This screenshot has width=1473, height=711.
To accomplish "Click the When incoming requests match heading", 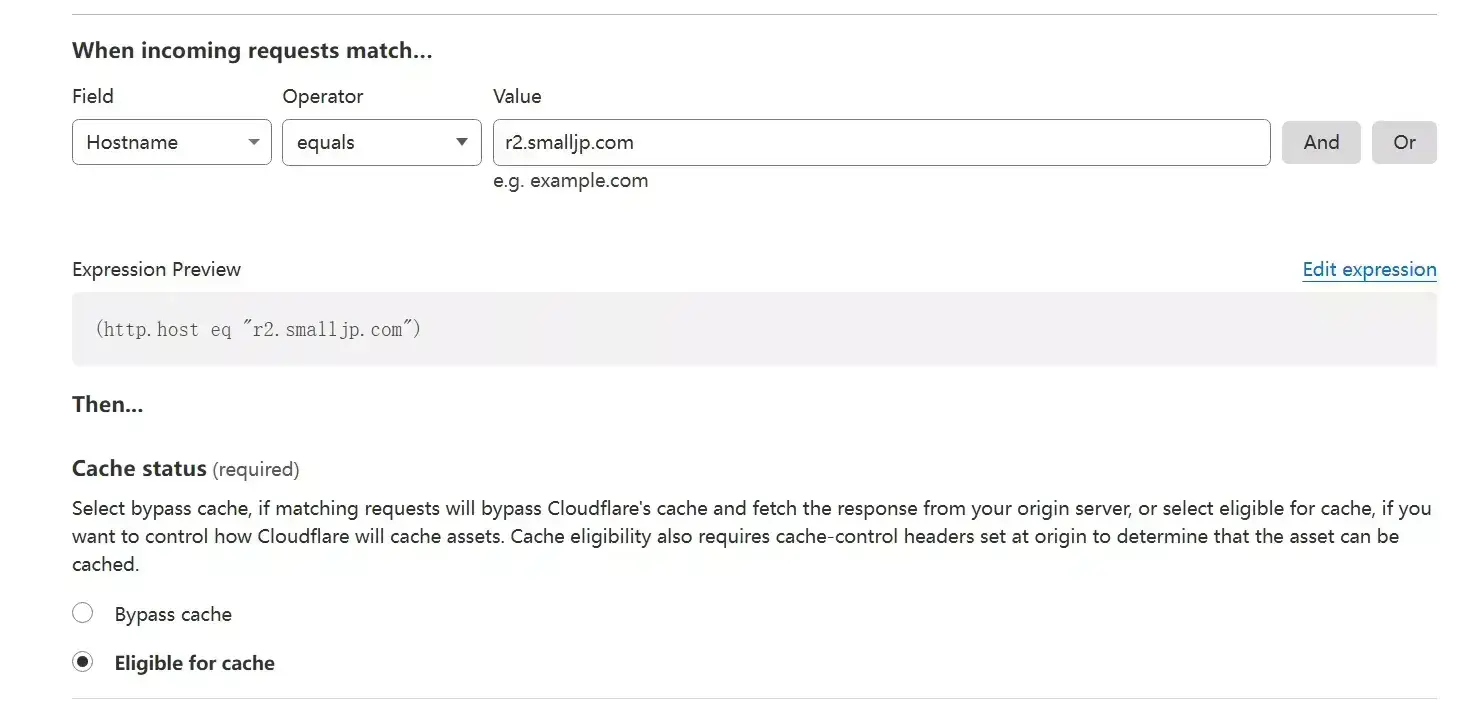I will click(x=252, y=51).
